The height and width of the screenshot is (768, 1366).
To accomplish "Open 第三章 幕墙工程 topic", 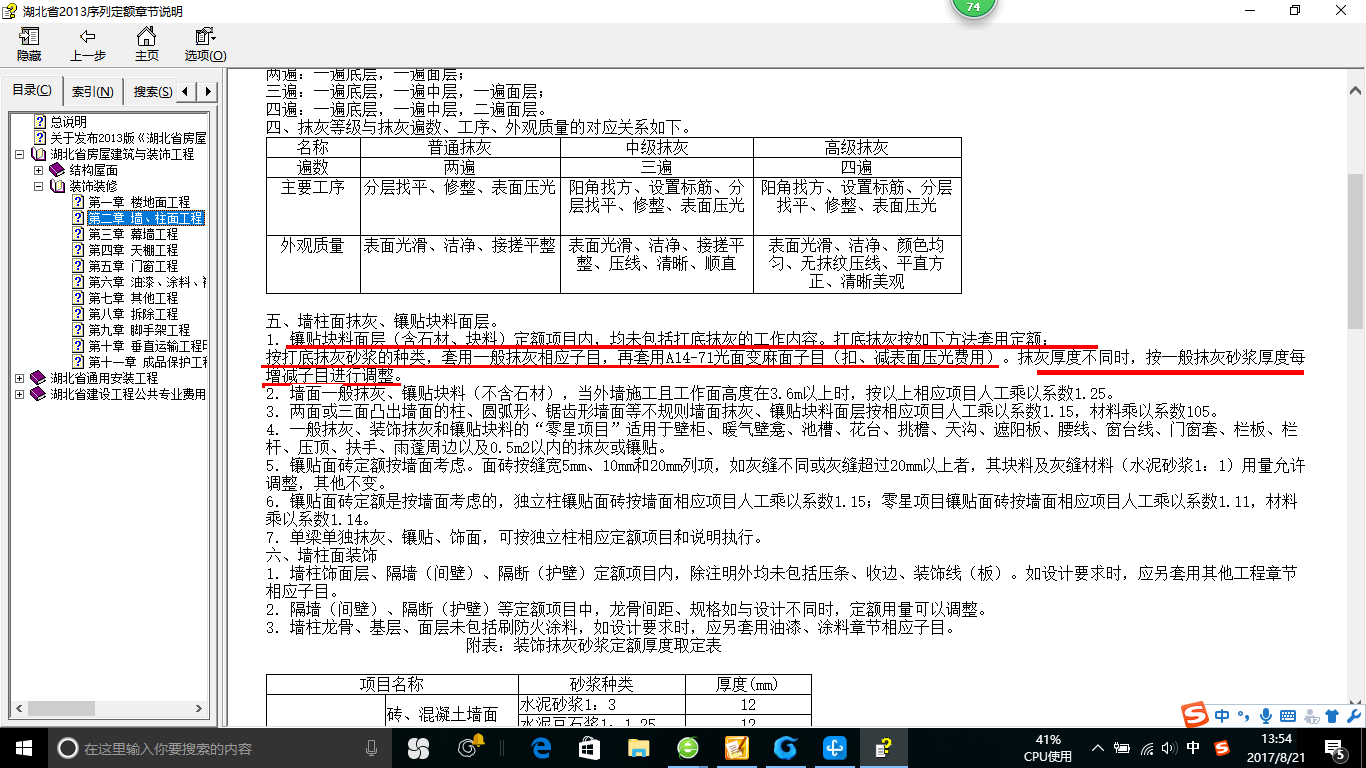I will 132,234.
